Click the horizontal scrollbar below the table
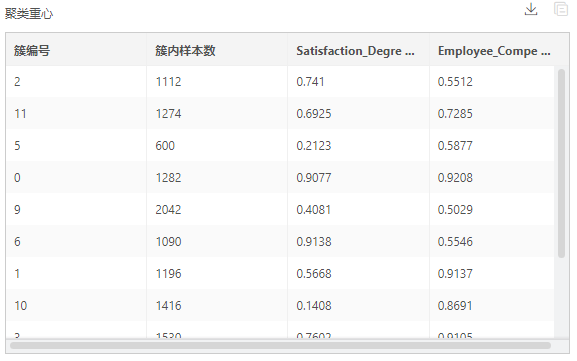The image size is (577, 361). point(280,346)
